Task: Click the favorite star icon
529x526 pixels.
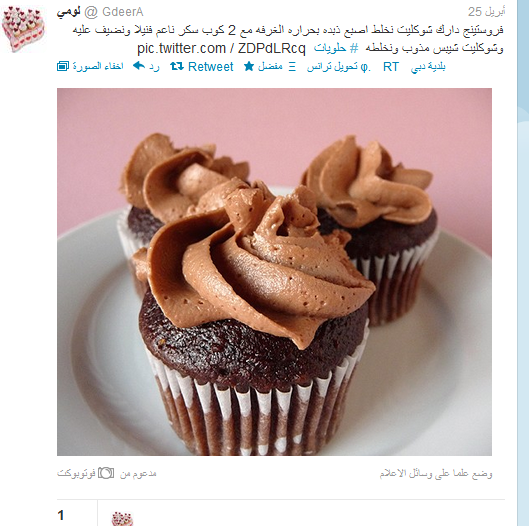Action: [x=249, y=66]
